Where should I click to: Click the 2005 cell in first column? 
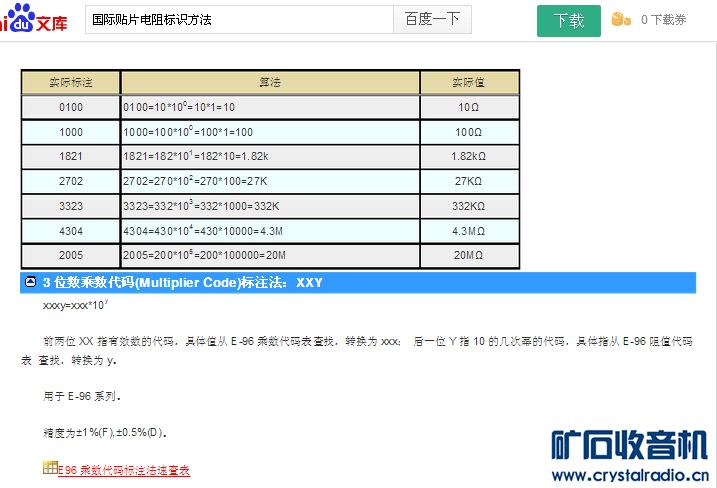pyautogui.click(x=71, y=255)
